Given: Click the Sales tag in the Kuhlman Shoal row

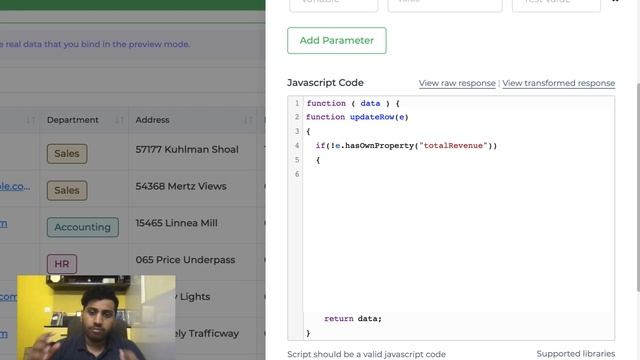Looking at the screenshot, I should (x=67, y=153).
